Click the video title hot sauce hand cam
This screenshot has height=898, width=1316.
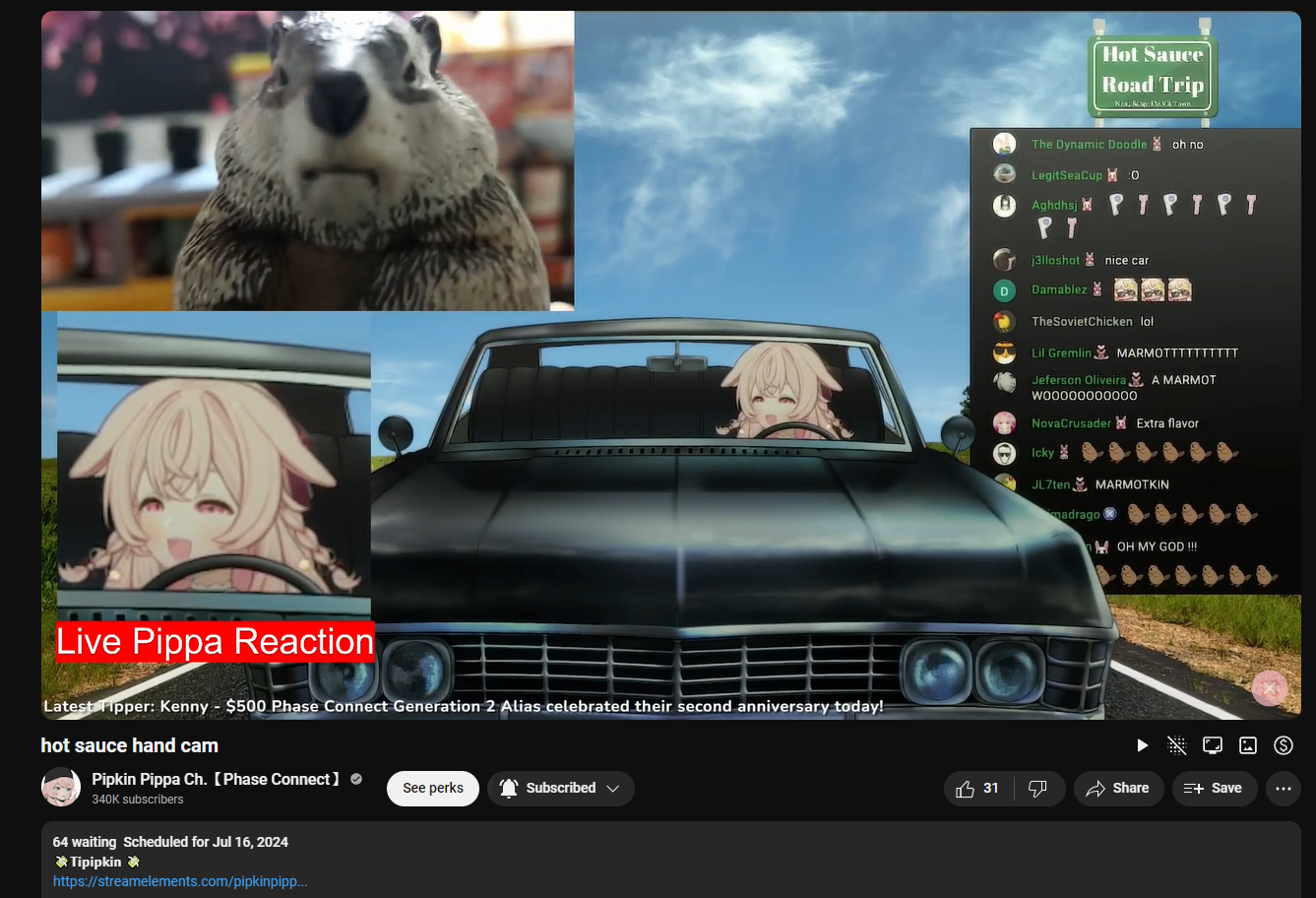[x=130, y=745]
